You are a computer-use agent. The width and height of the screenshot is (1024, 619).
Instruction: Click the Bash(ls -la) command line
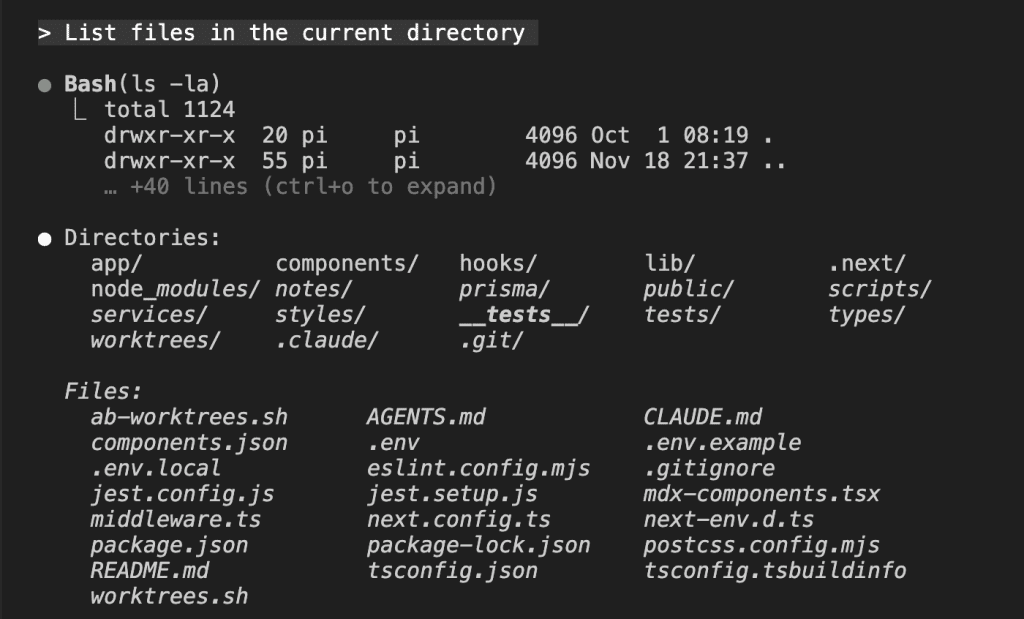pyautogui.click(x=142, y=84)
